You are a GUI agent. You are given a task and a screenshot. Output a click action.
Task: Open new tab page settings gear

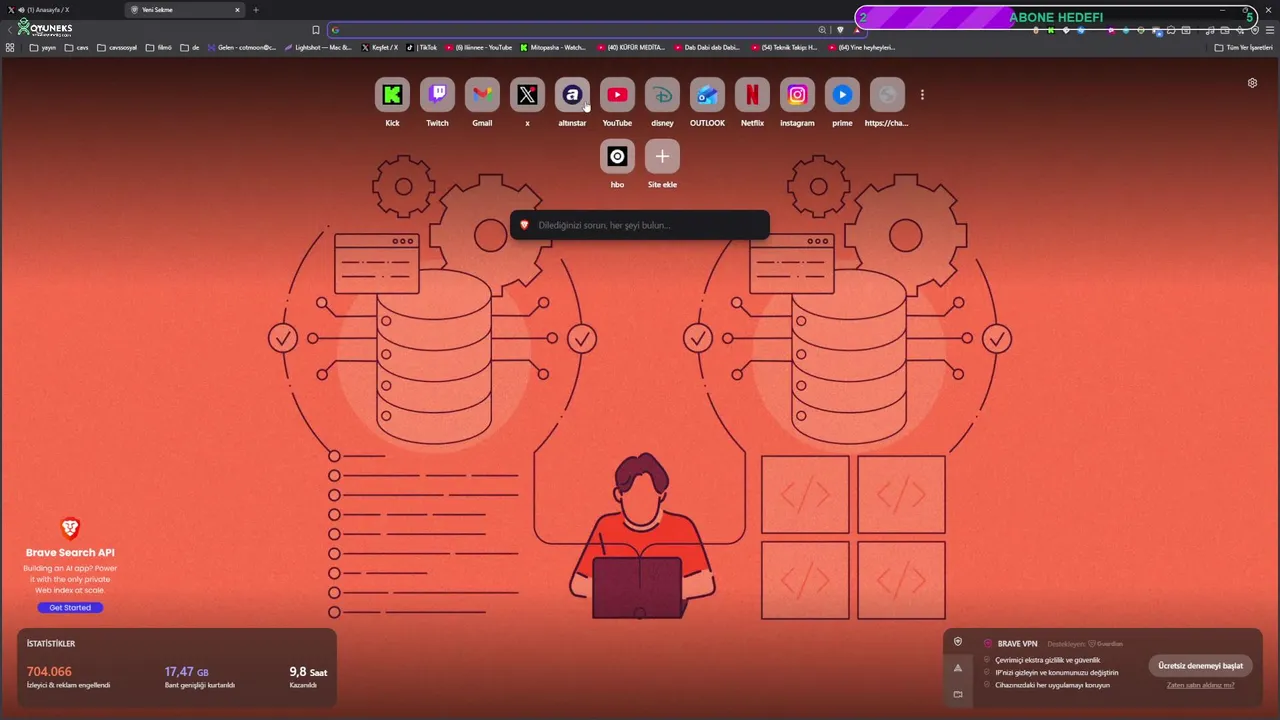(1252, 83)
